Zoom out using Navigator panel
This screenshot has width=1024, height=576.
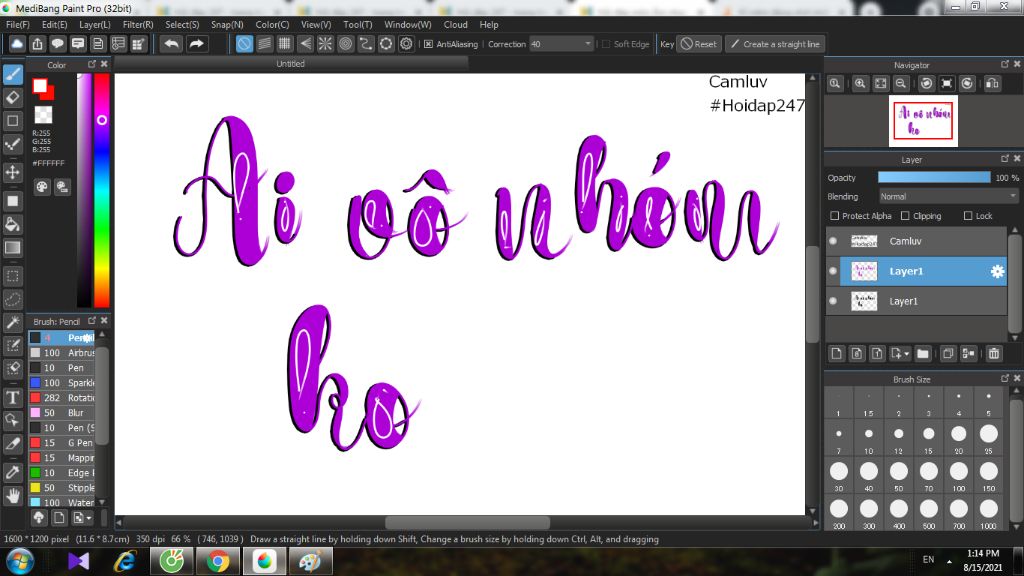[x=901, y=84]
